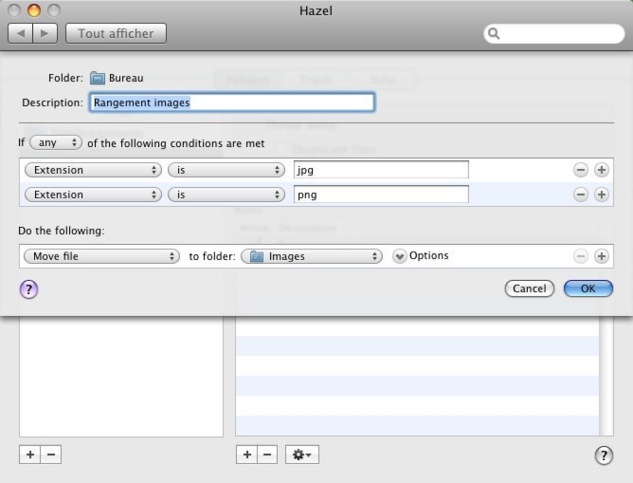Remove the png condition with minus button
Image resolution: width=633 pixels, height=483 pixels.
point(581,195)
